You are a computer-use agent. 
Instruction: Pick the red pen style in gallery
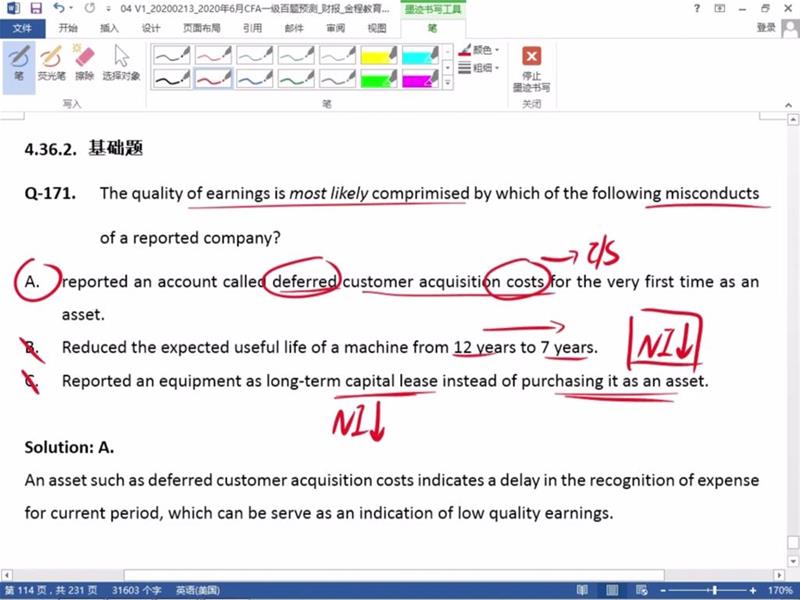214,77
